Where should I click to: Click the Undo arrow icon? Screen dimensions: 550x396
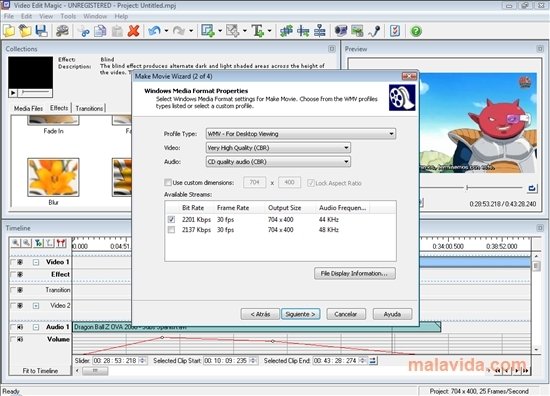click(154, 31)
